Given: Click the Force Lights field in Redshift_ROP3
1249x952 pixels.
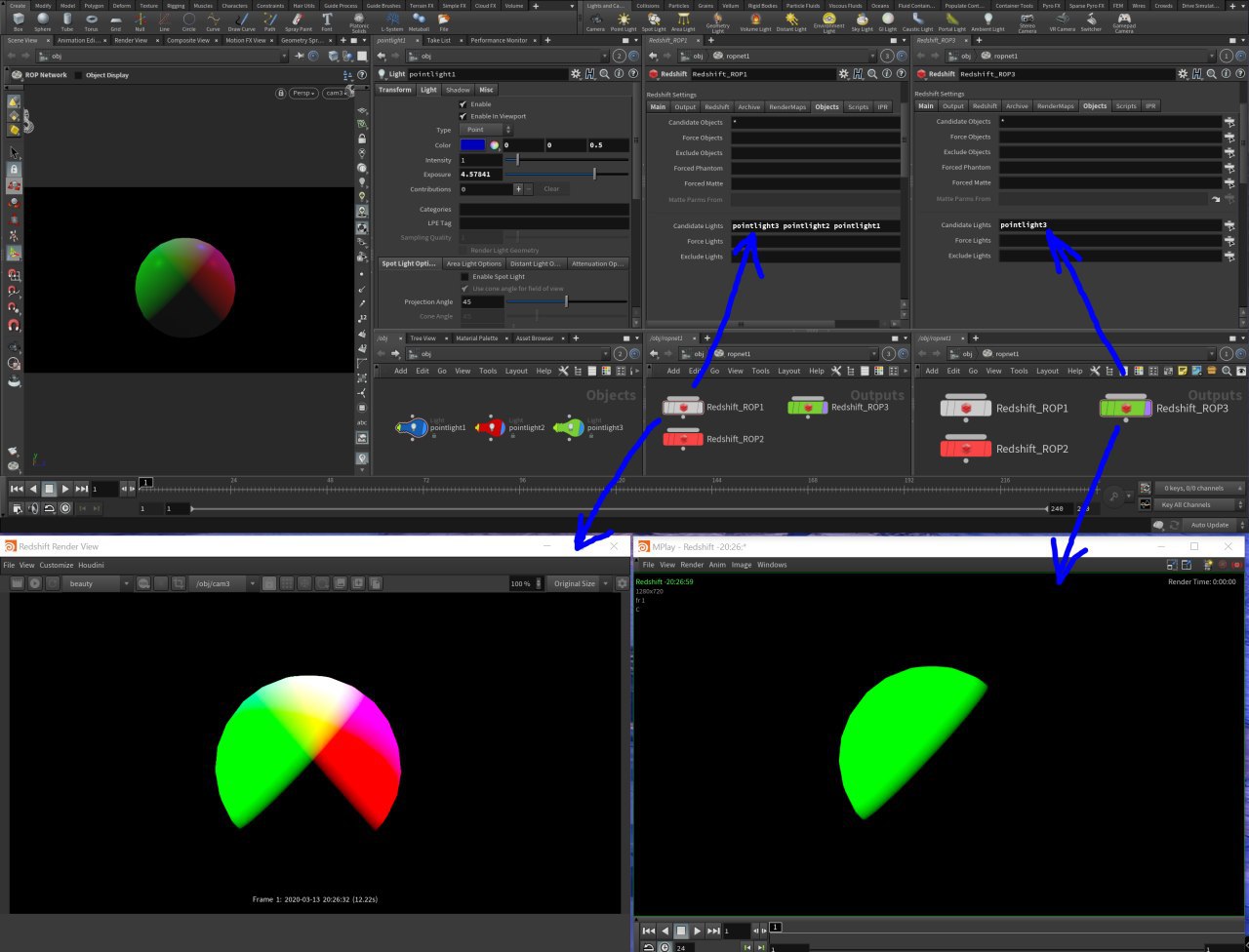Looking at the screenshot, I should tap(1110, 241).
